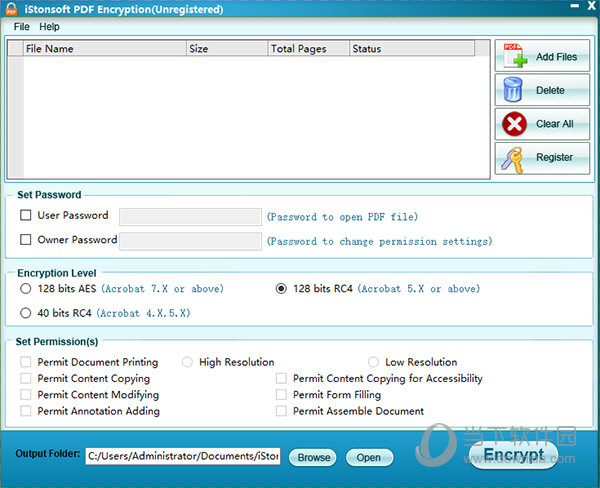The width and height of the screenshot is (600, 488).
Task: Click the Status column header
Action: click(412, 49)
